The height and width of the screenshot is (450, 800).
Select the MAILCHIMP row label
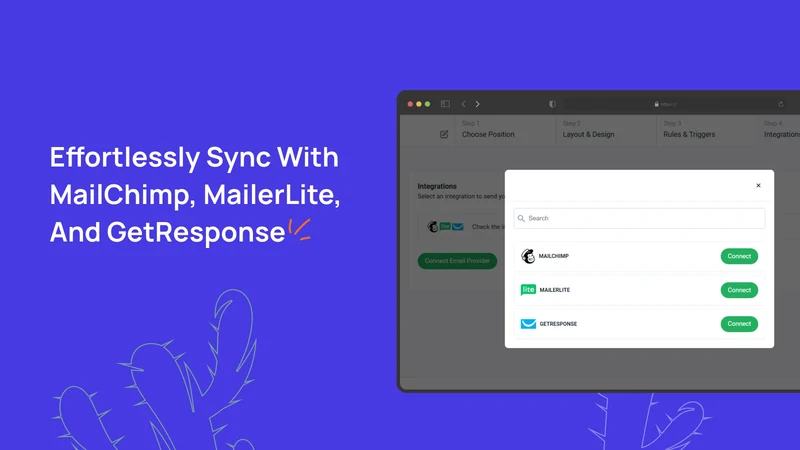coord(554,256)
